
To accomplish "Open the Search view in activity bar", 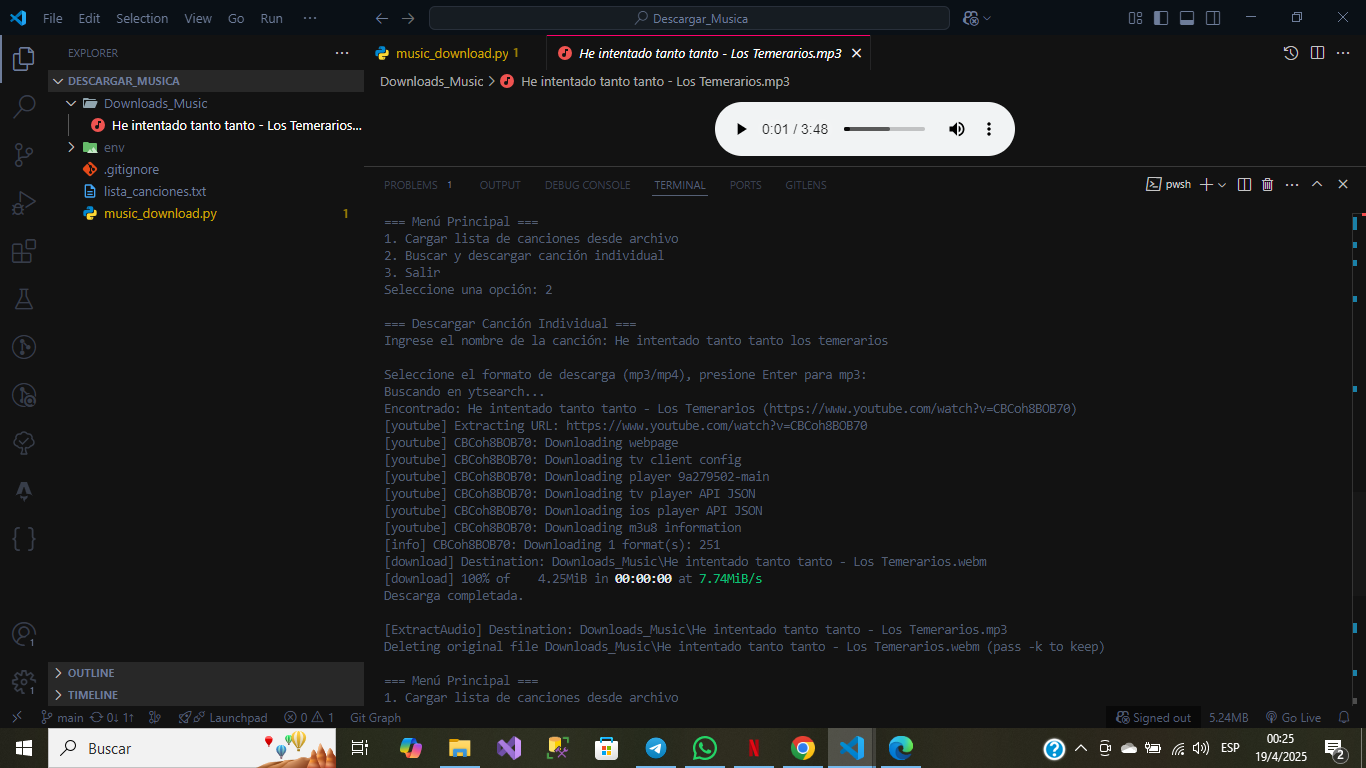I will point(24,106).
